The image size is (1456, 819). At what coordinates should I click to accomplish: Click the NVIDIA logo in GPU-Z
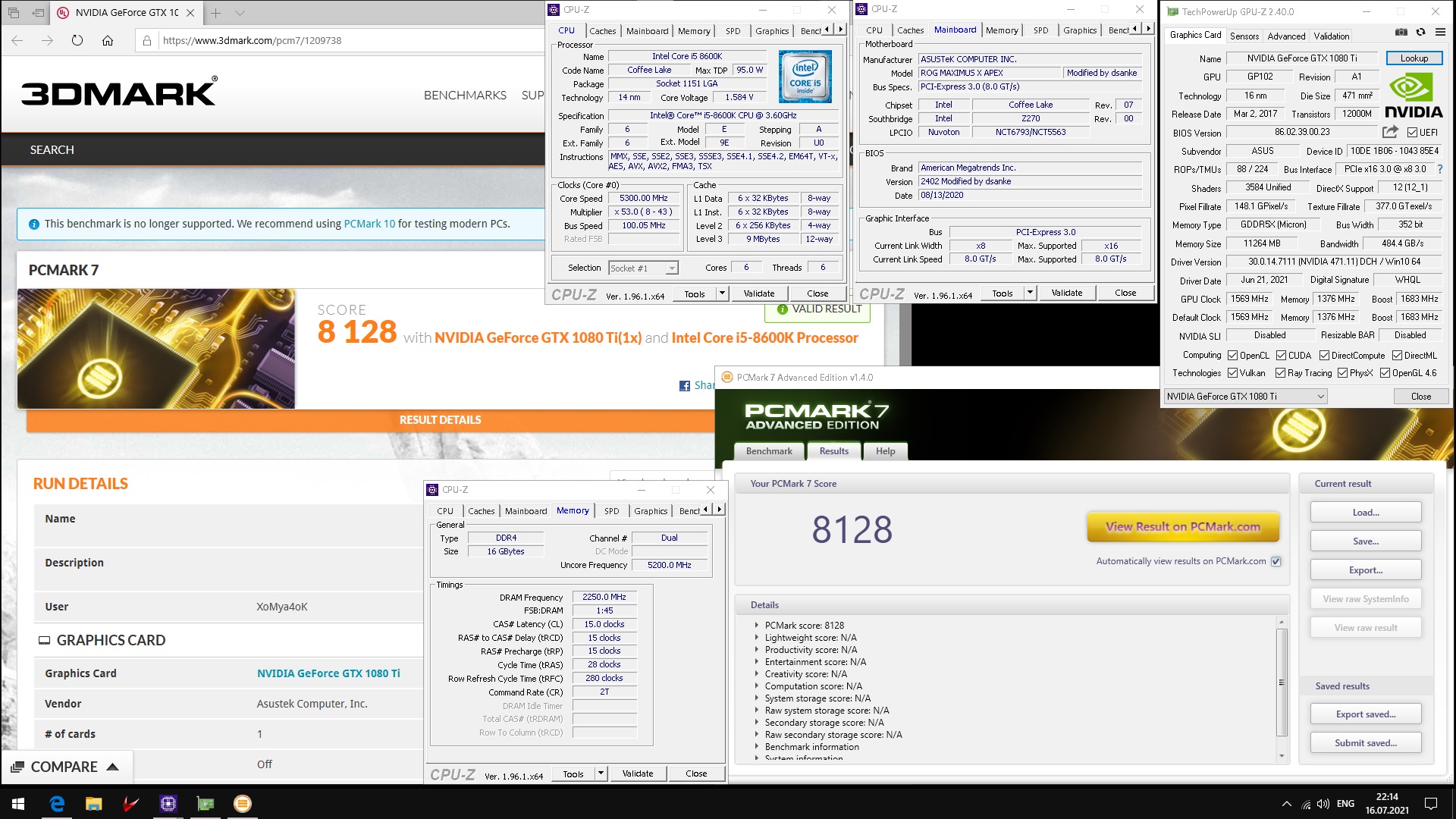(1414, 96)
